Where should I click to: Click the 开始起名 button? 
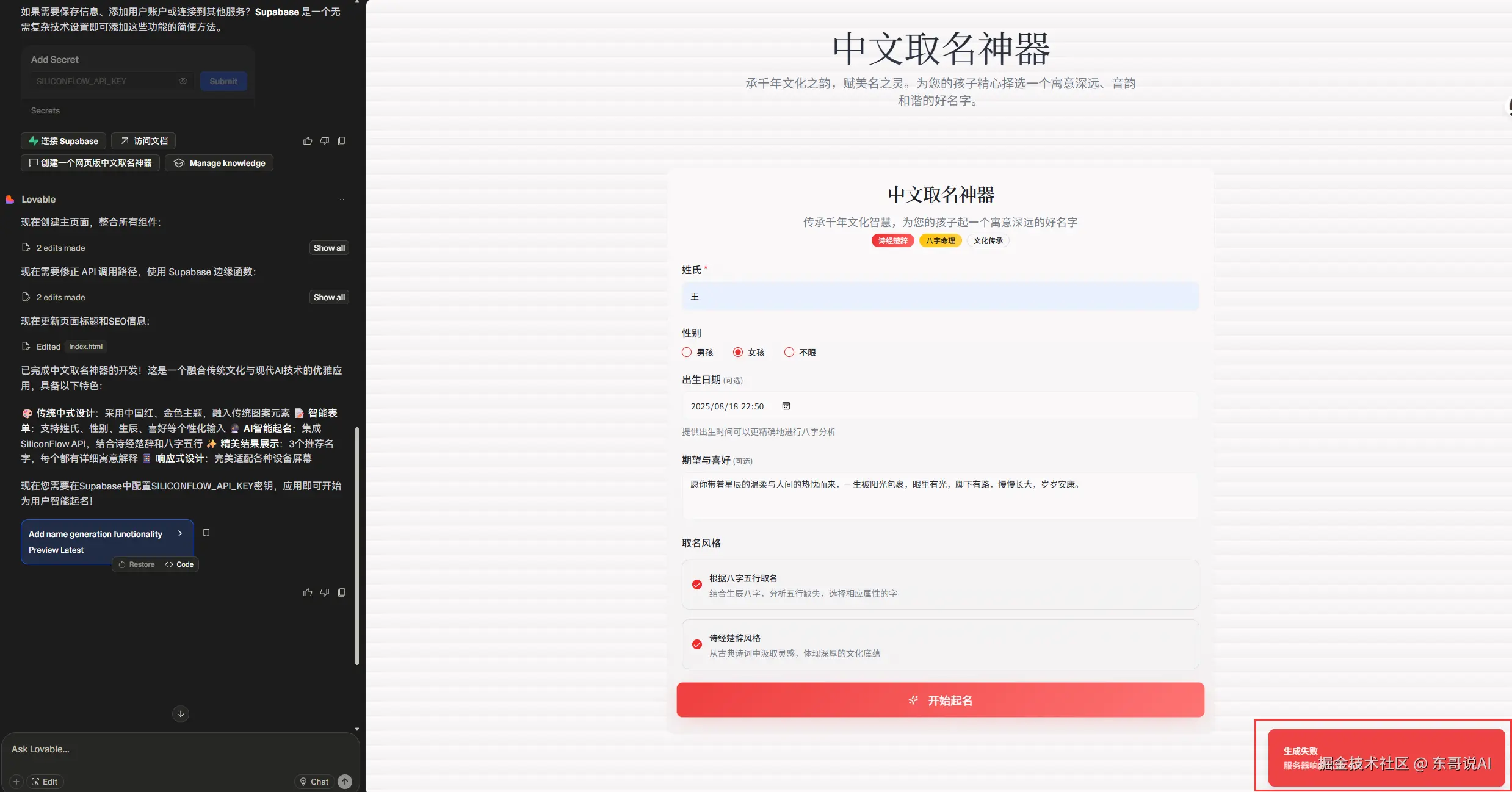coord(940,700)
